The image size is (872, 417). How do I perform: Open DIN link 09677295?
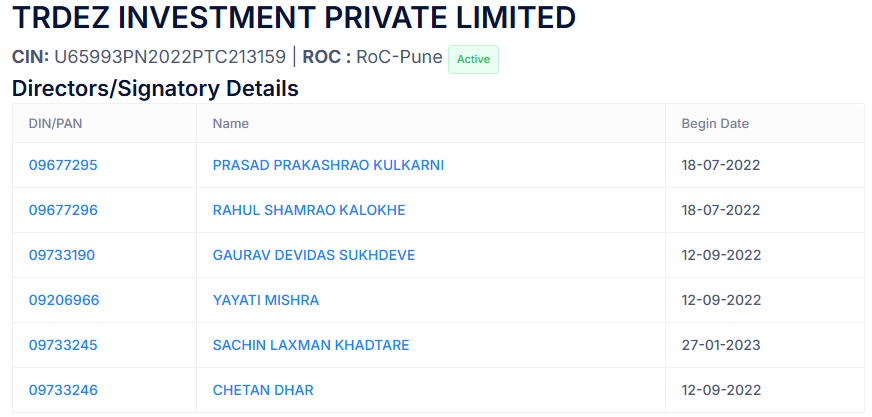point(63,165)
